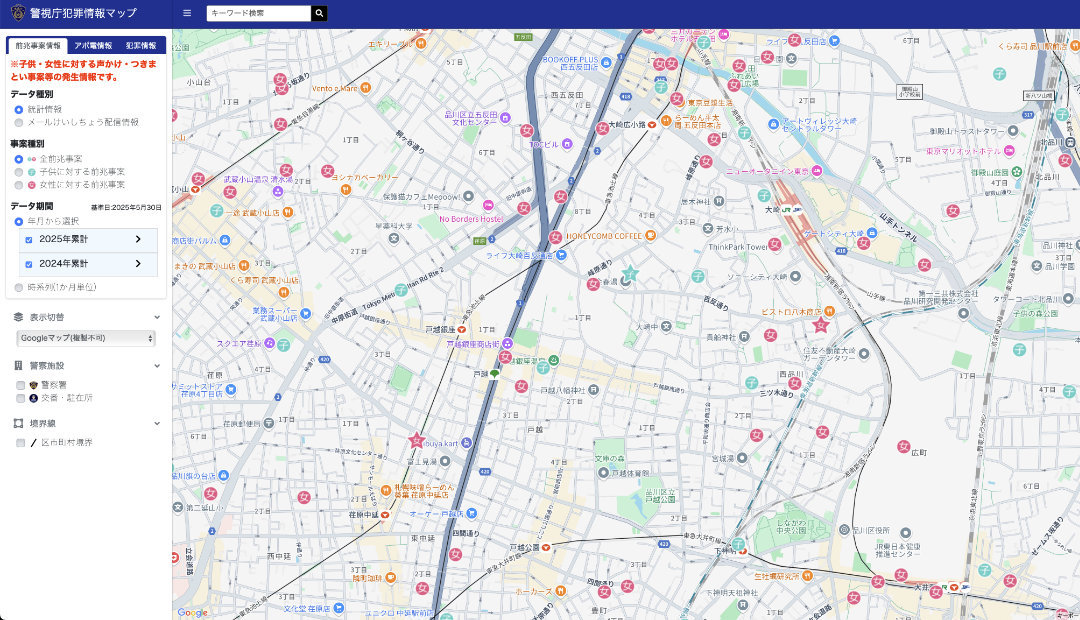Click the 戸越公園 station icon
Viewport: 1080px width, 620px height.
(x=546, y=548)
